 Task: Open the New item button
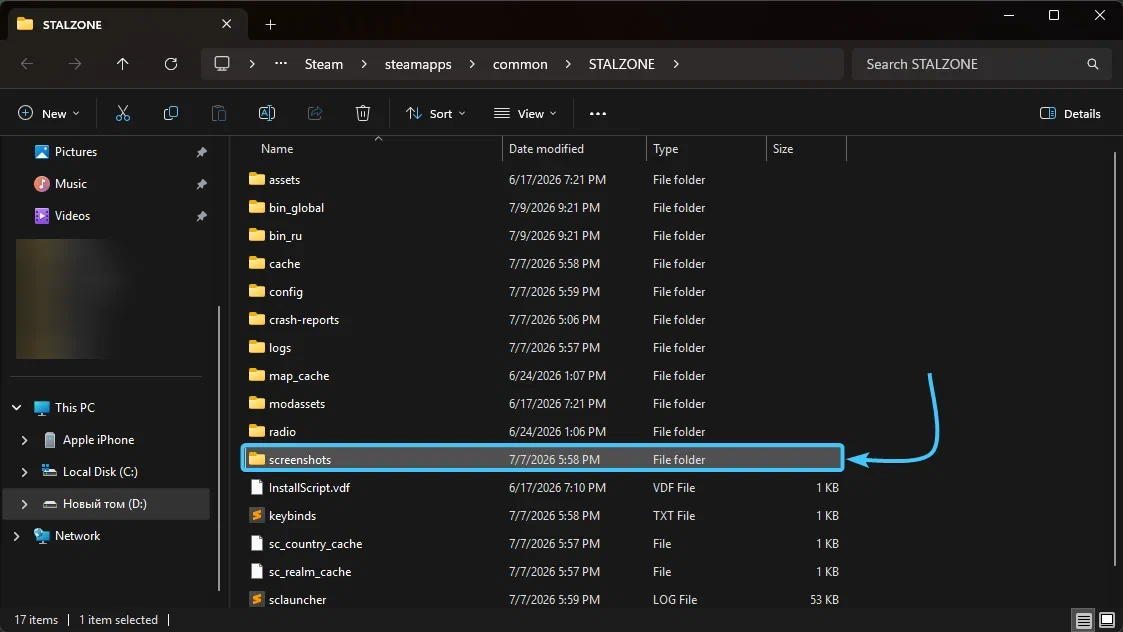pos(49,113)
